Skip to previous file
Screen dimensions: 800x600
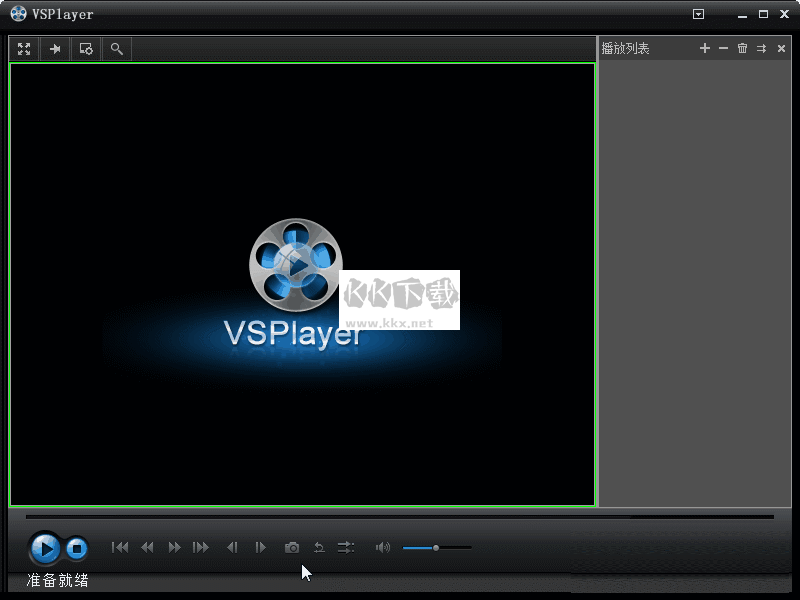tap(120, 547)
